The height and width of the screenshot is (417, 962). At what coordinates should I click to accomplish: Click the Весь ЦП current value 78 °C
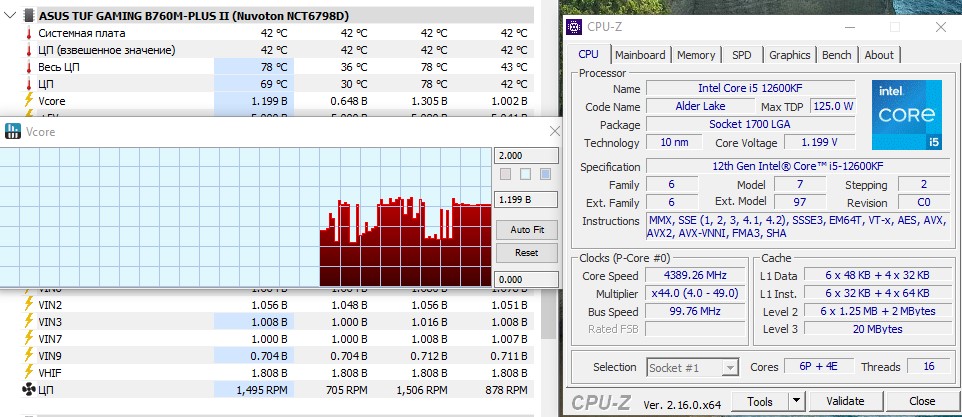(x=274, y=67)
